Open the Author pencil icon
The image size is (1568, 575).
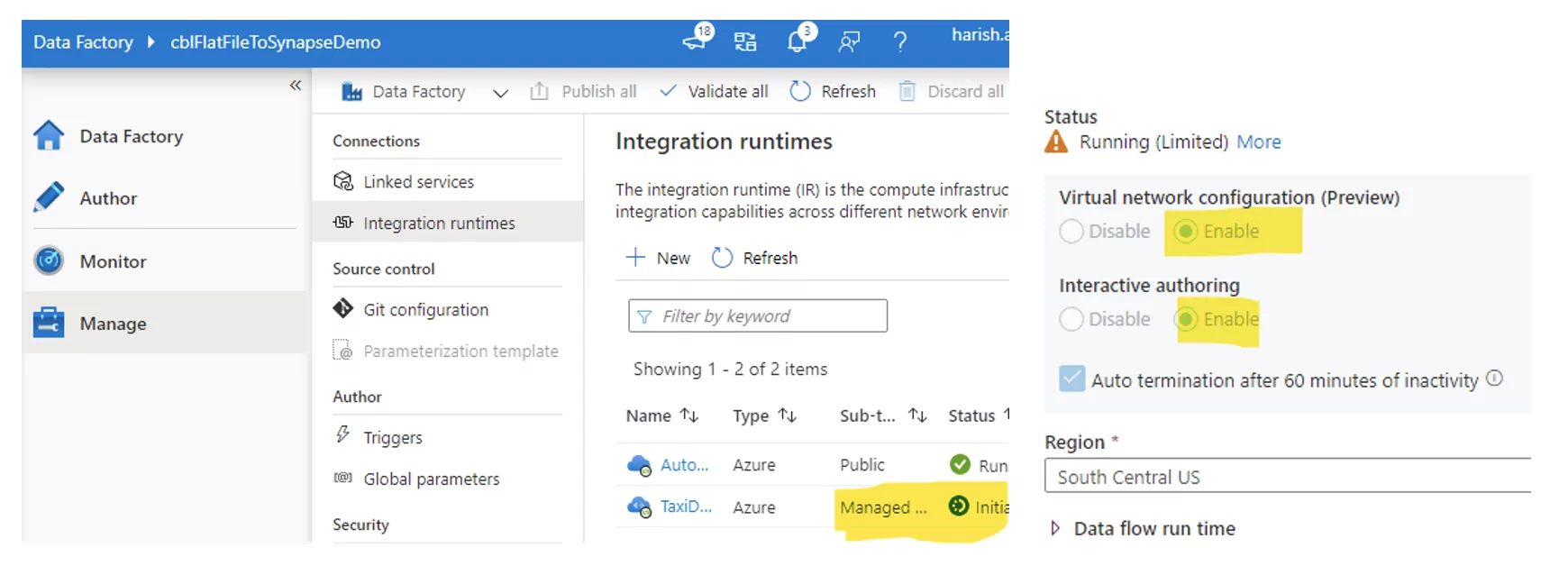(49, 197)
